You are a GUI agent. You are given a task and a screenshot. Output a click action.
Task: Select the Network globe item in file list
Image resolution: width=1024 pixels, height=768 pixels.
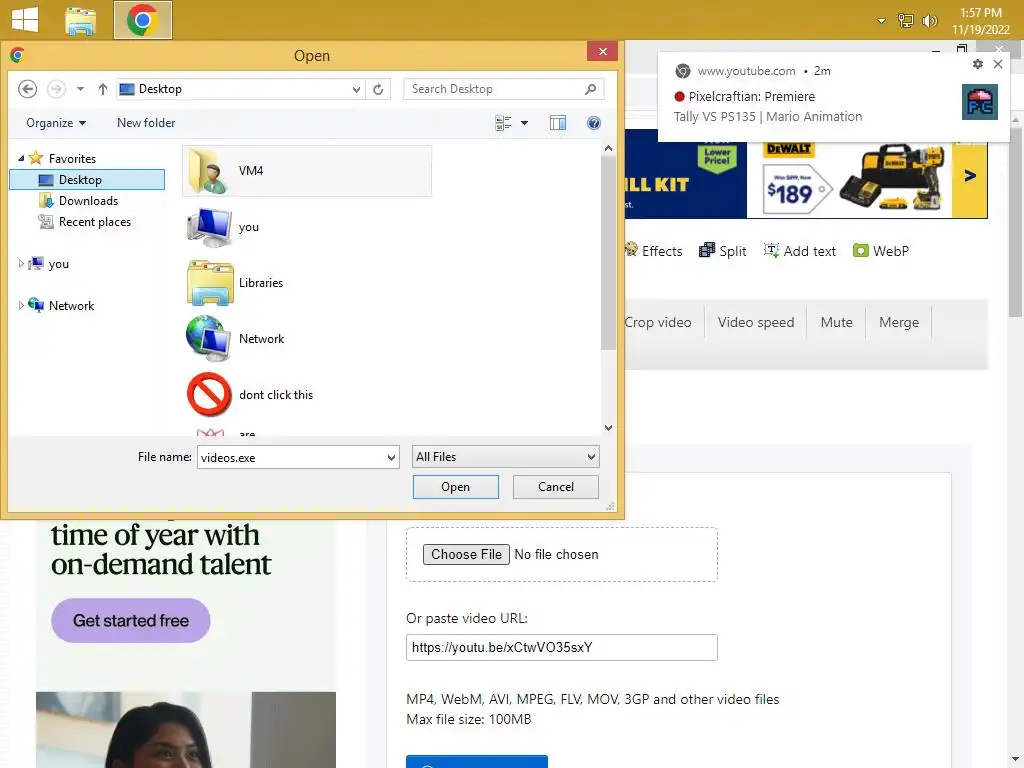tap(236, 339)
